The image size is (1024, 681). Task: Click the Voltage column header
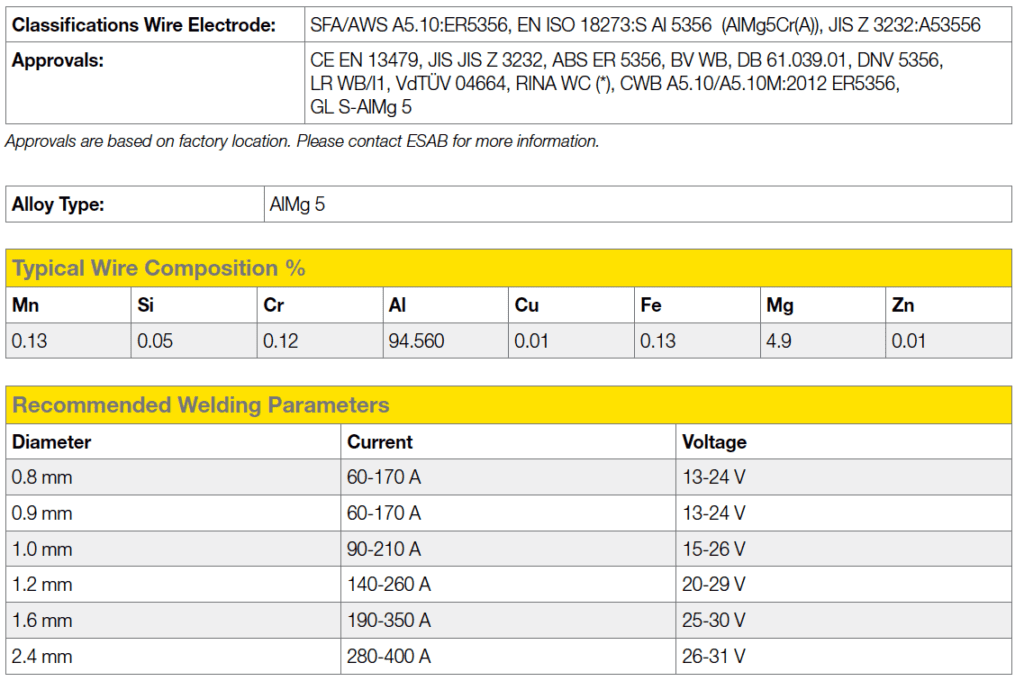point(714,442)
